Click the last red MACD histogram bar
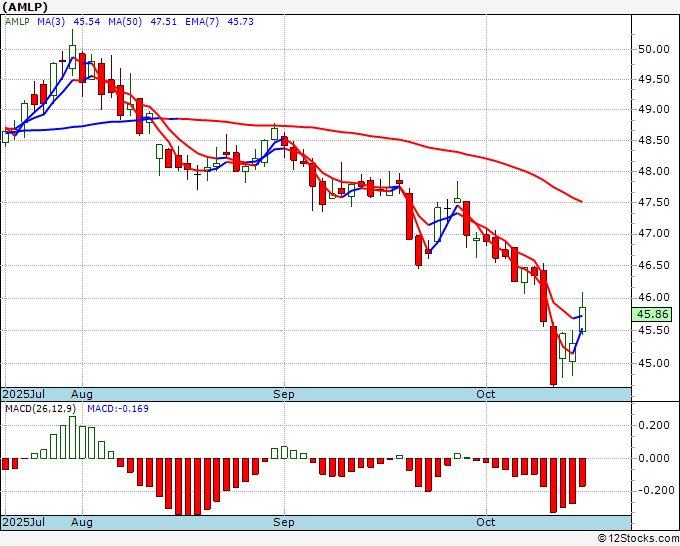The image size is (680, 546). coord(582,472)
